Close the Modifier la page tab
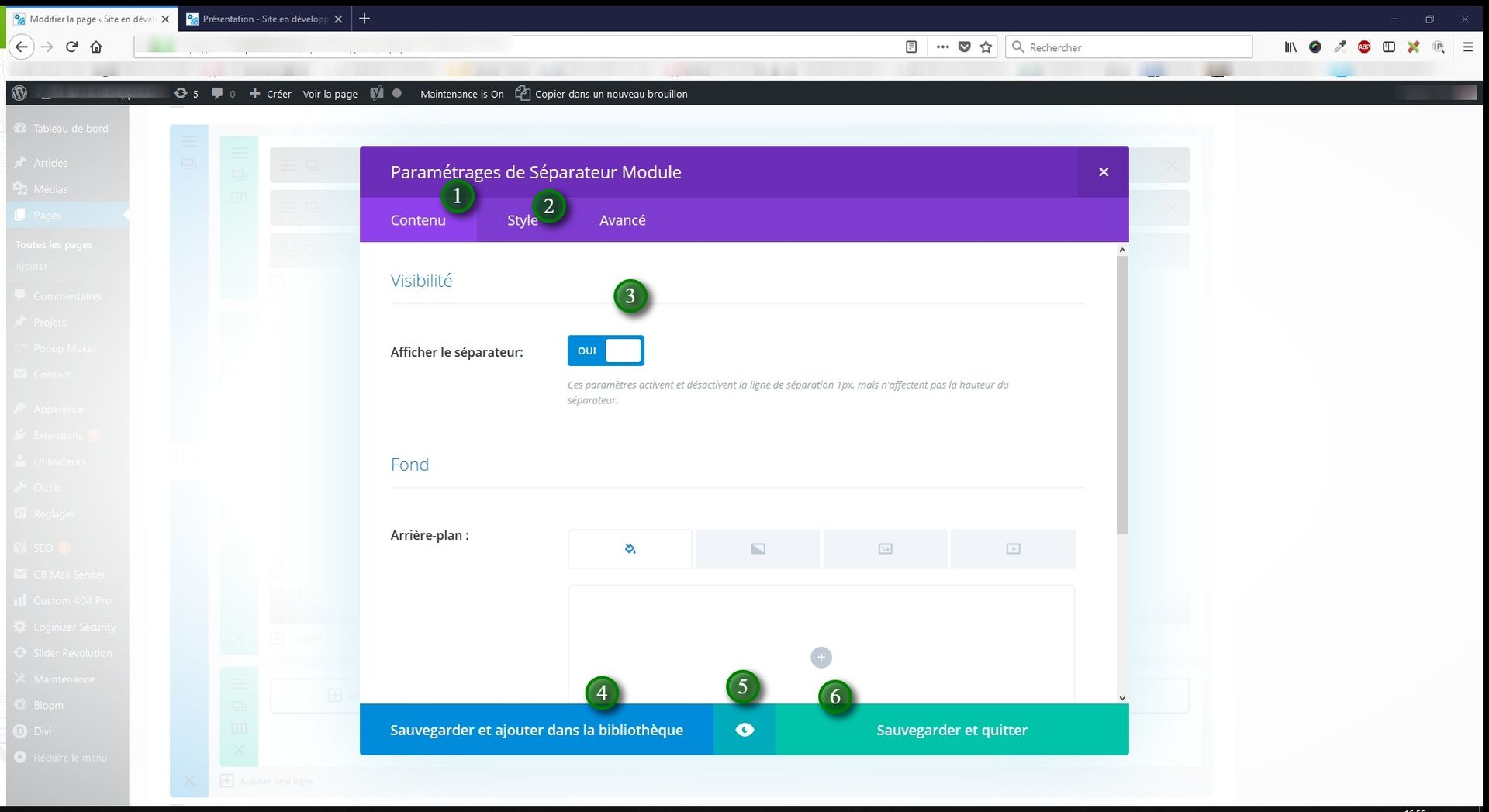1489x812 pixels. point(165,19)
